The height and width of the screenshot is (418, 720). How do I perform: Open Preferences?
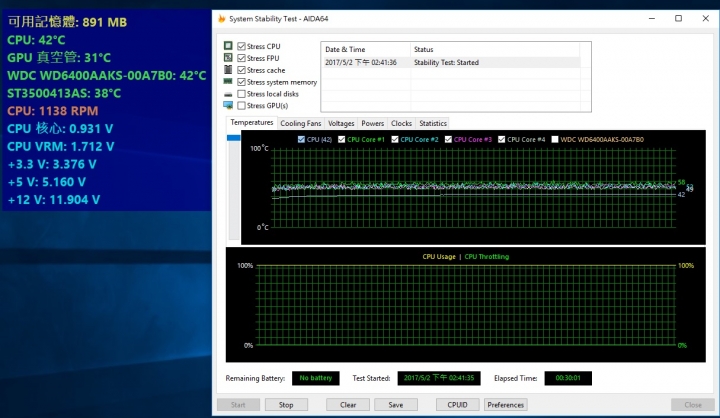506,405
